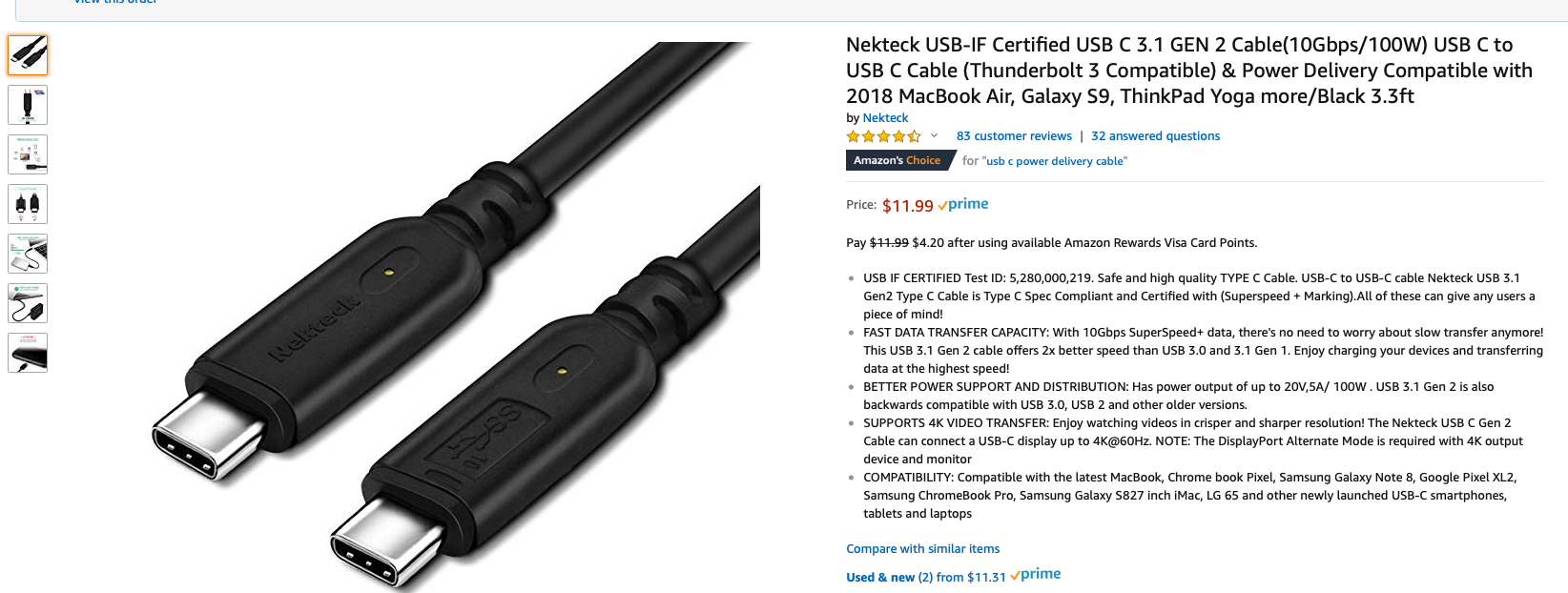Select the thumbnail showing two USB-C cable ends

(x=28, y=55)
